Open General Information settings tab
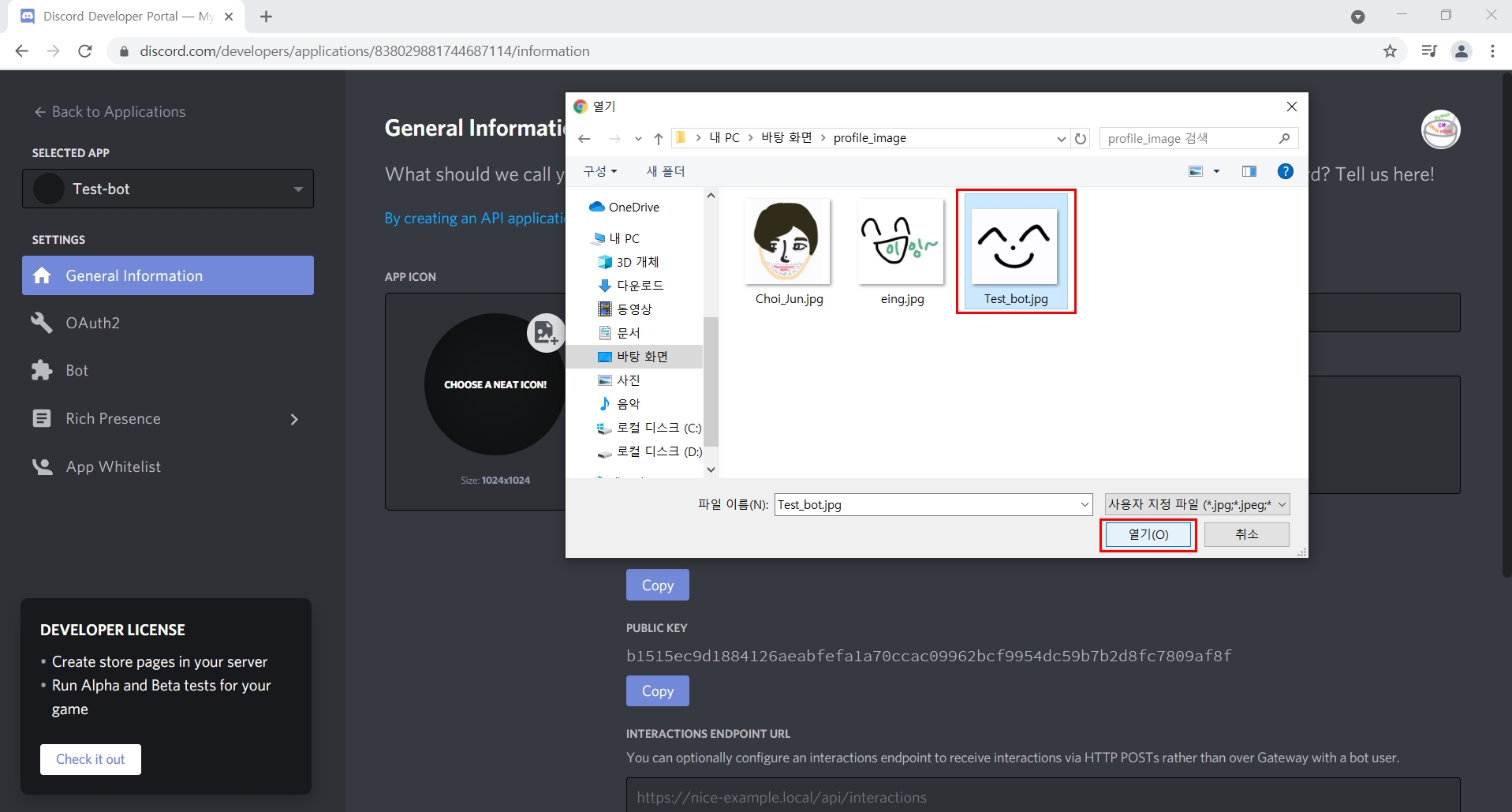Image resolution: width=1512 pixels, height=812 pixels. pos(168,275)
